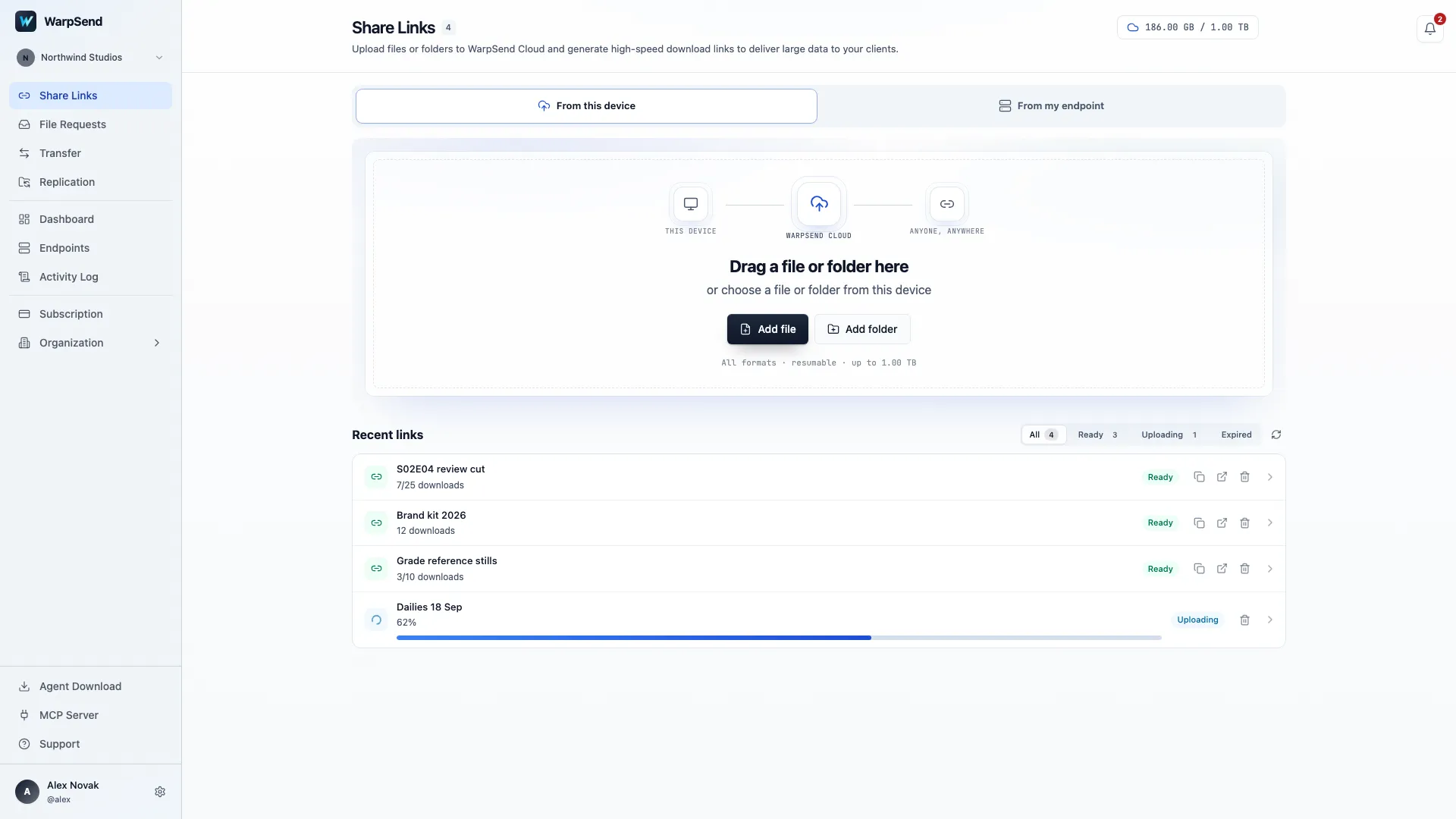Open the Activity Log
Image resolution: width=1456 pixels, height=819 pixels.
tap(90, 277)
